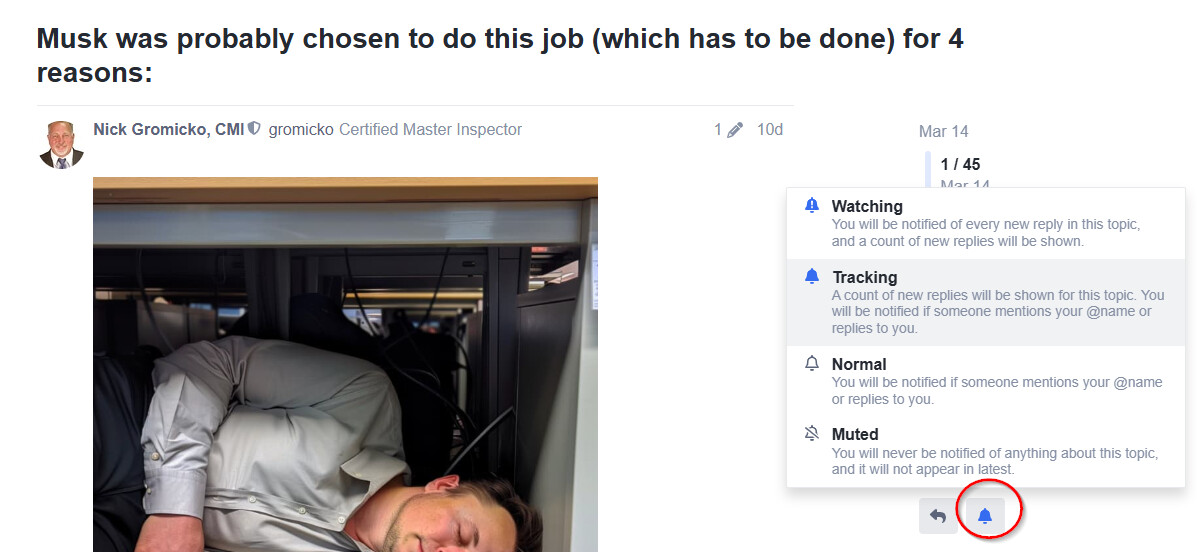Viewport: 1197px width, 552px height.
Task: Choose the Normal notification level
Action: [986, 381]
